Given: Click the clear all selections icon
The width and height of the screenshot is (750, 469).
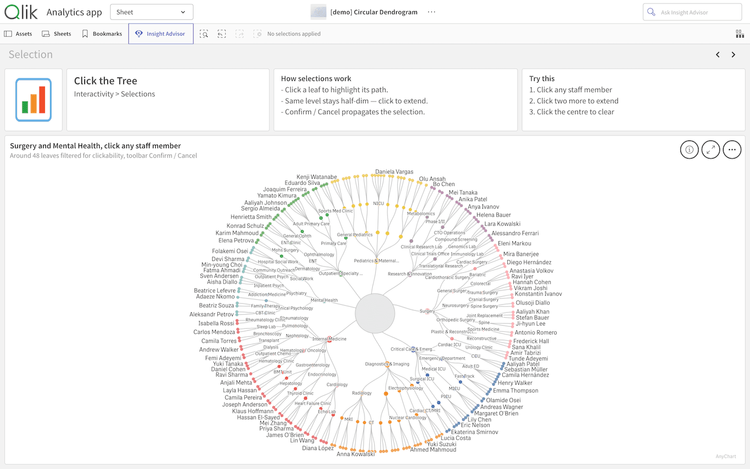Looking at the screenshot, I should coord(257,34).
